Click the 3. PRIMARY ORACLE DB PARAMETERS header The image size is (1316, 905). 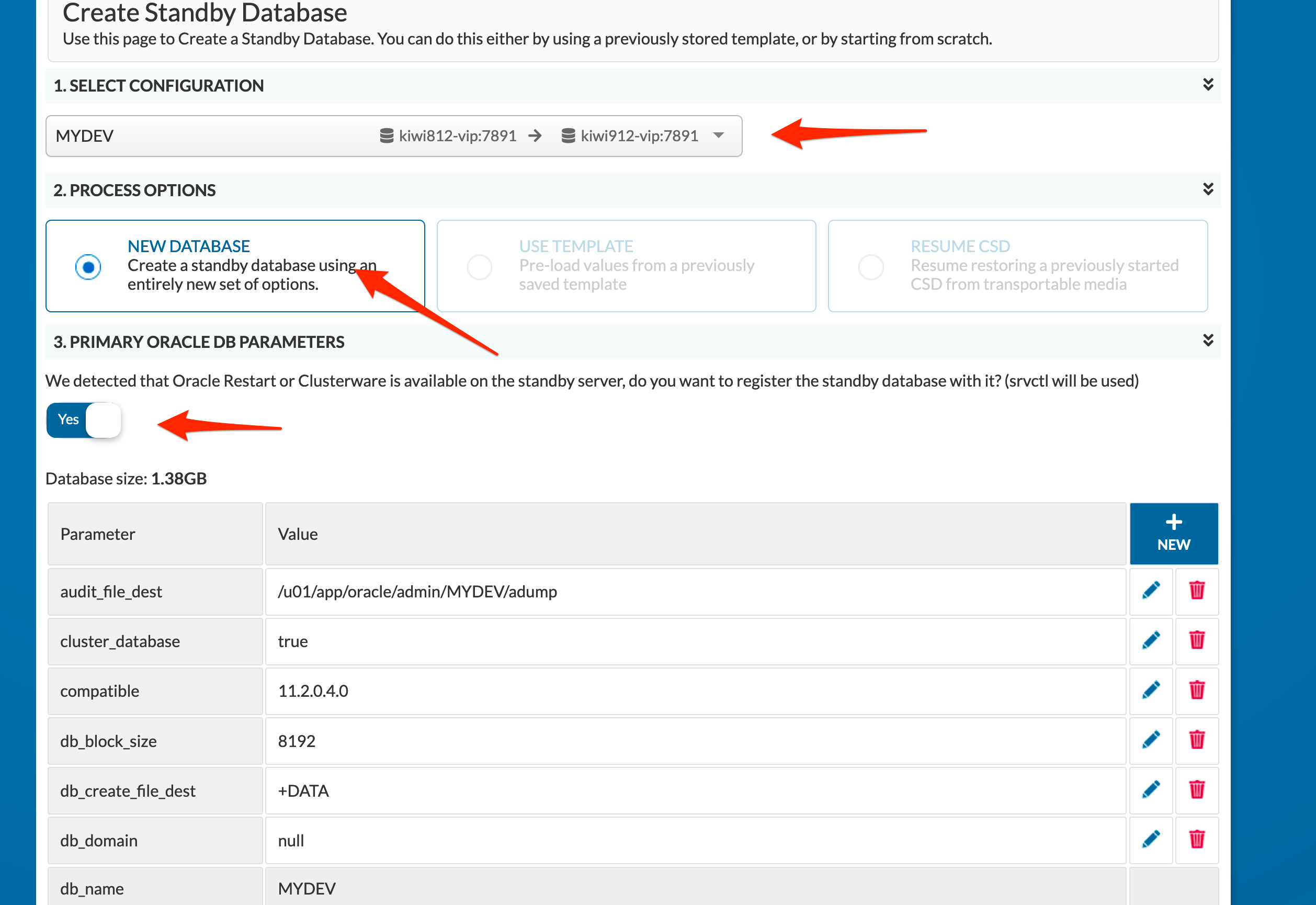click(x=198, y=342)
